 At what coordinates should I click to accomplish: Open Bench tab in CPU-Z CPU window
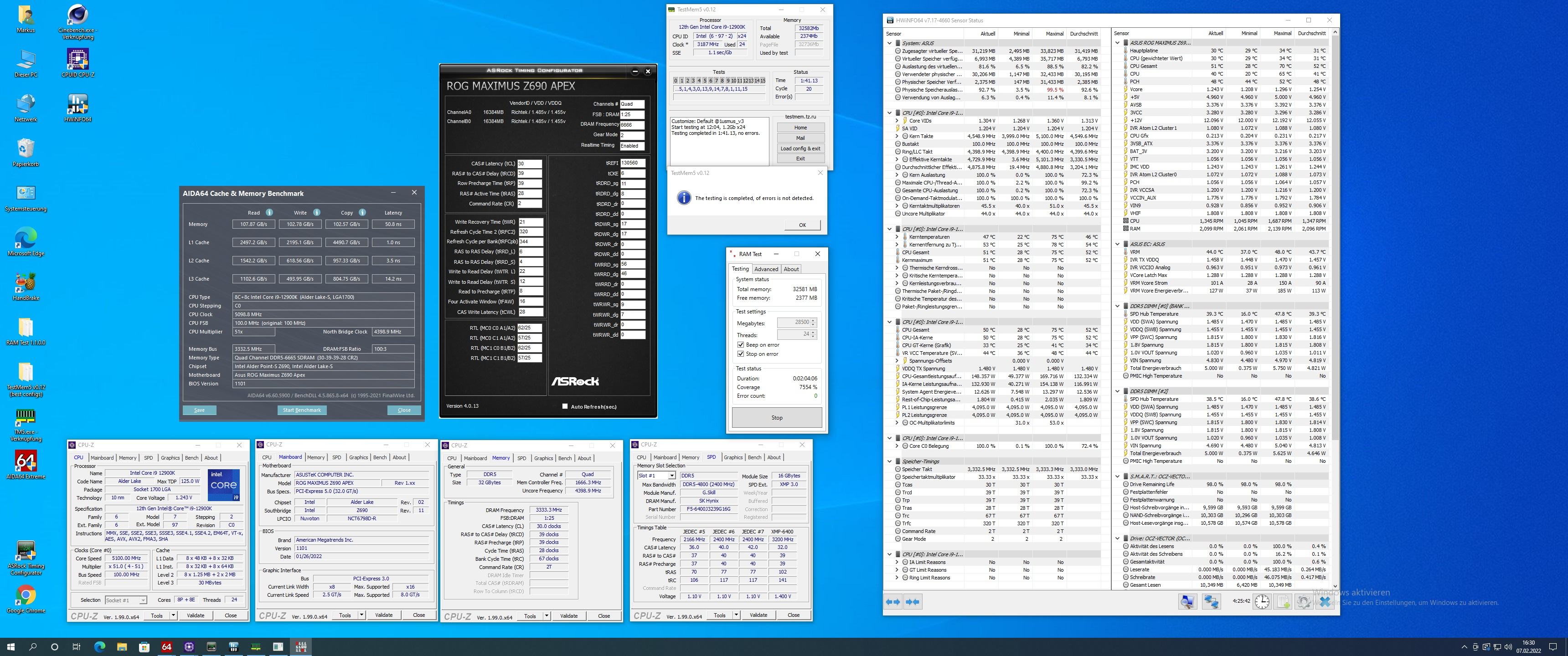pyautogui.click(x=191, y=458)
